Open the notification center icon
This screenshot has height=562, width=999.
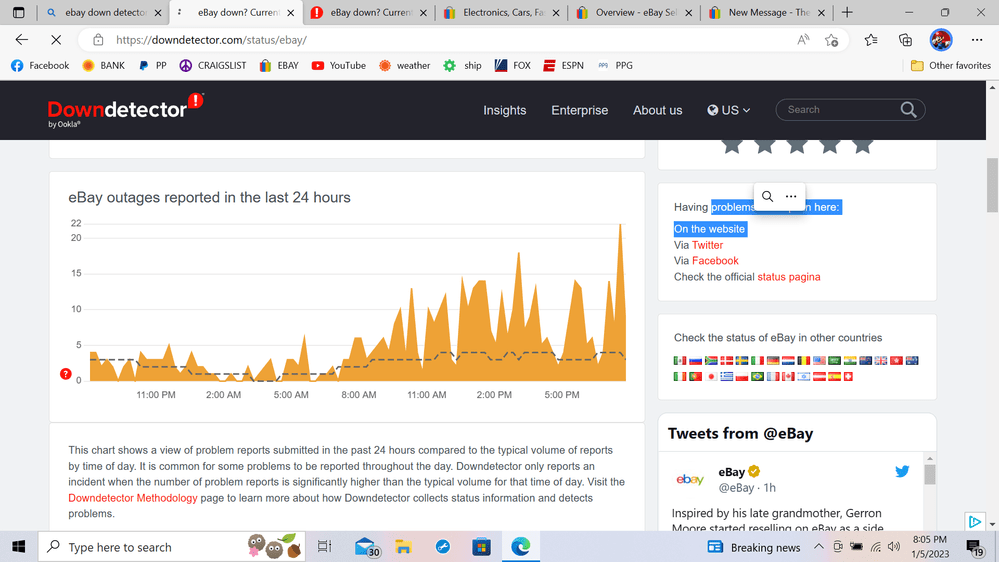pyautogui.click(x=975, y=547)
